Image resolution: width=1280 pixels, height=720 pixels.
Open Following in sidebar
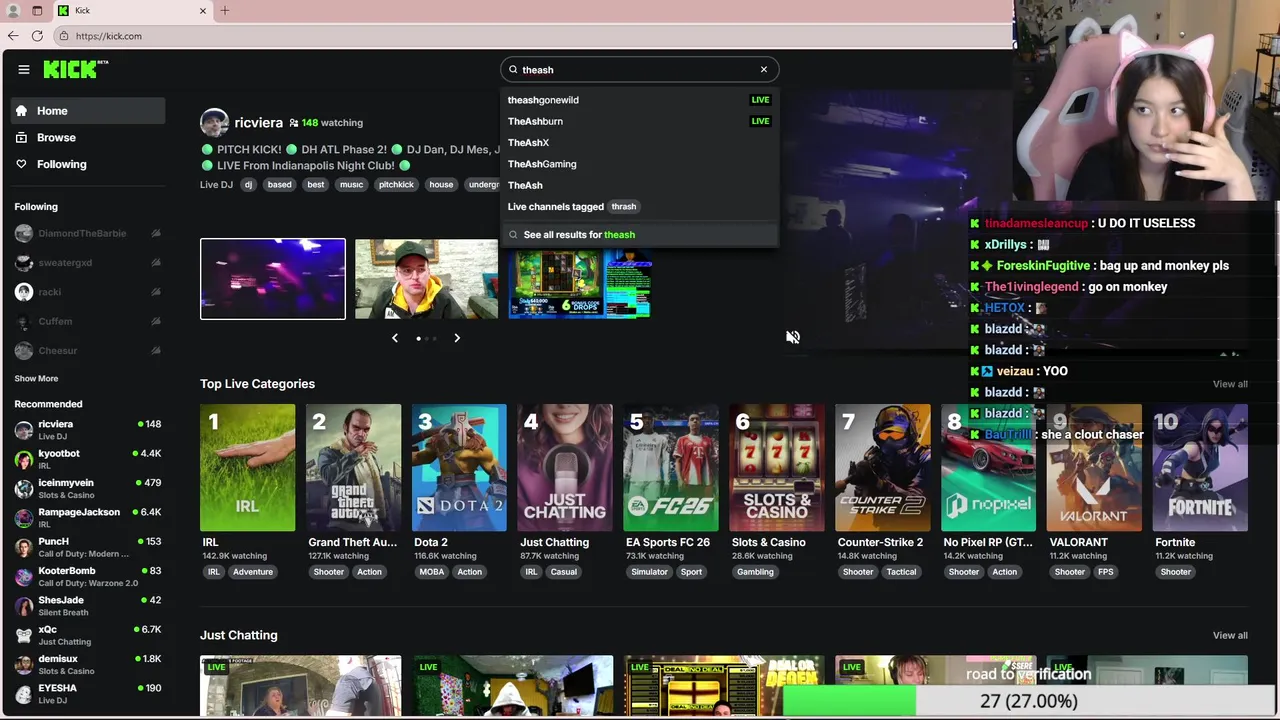(x=89, y=164)
